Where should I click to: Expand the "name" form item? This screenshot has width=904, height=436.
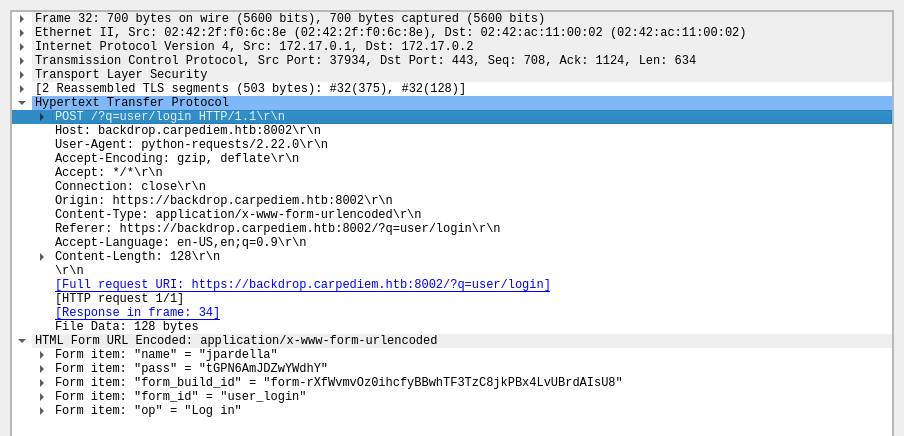(x=42, y=355)
